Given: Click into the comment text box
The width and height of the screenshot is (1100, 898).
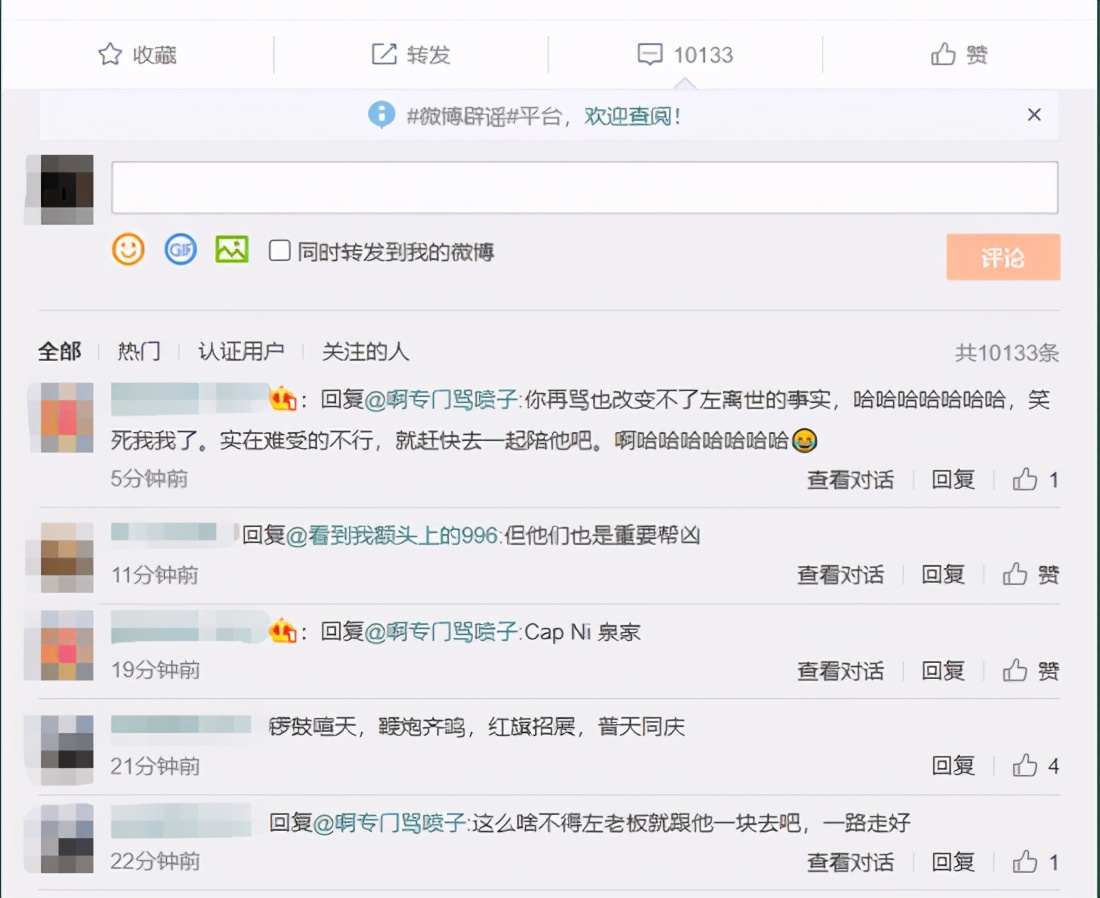Looking at the screenshot, I should click(584, 188).
